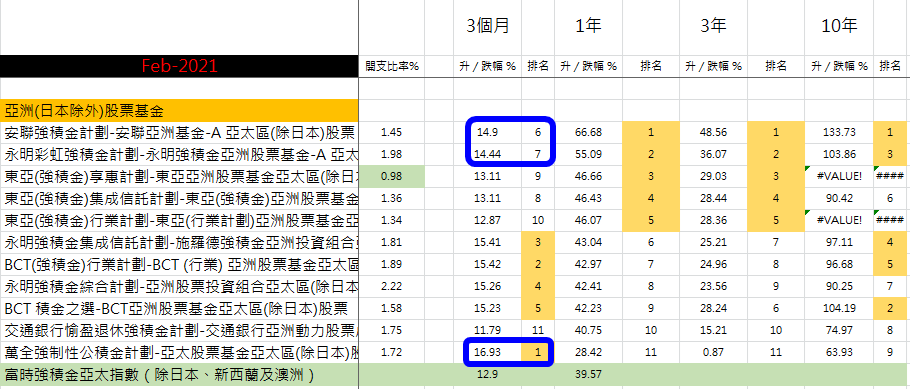Select the 交通銀行愉盈退休強積金計劃 row label
Image resolution: width=910 pixels, height=389 pixels.
tap(179, 330)
